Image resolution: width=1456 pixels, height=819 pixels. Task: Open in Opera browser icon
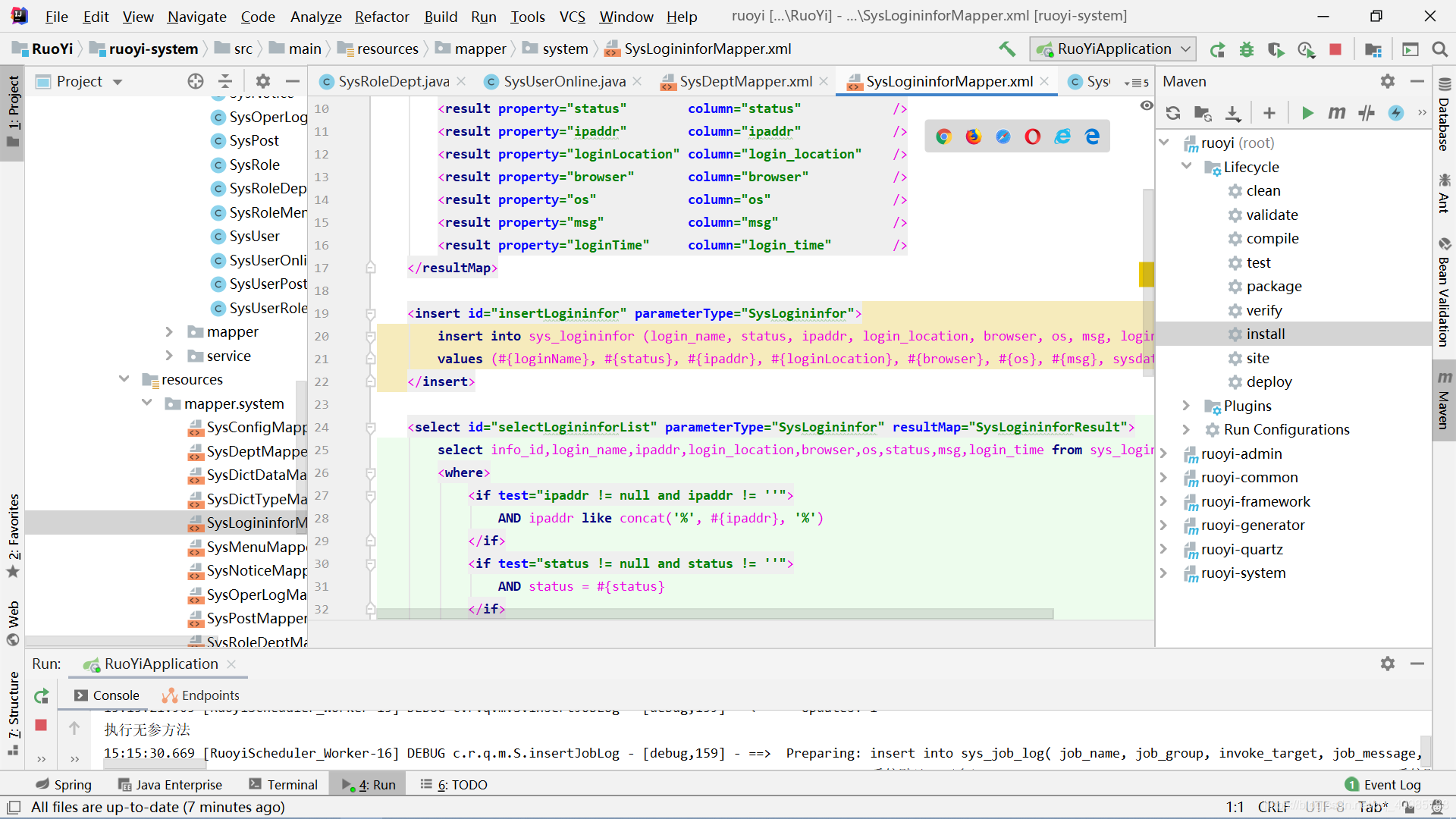point(1033,136)
